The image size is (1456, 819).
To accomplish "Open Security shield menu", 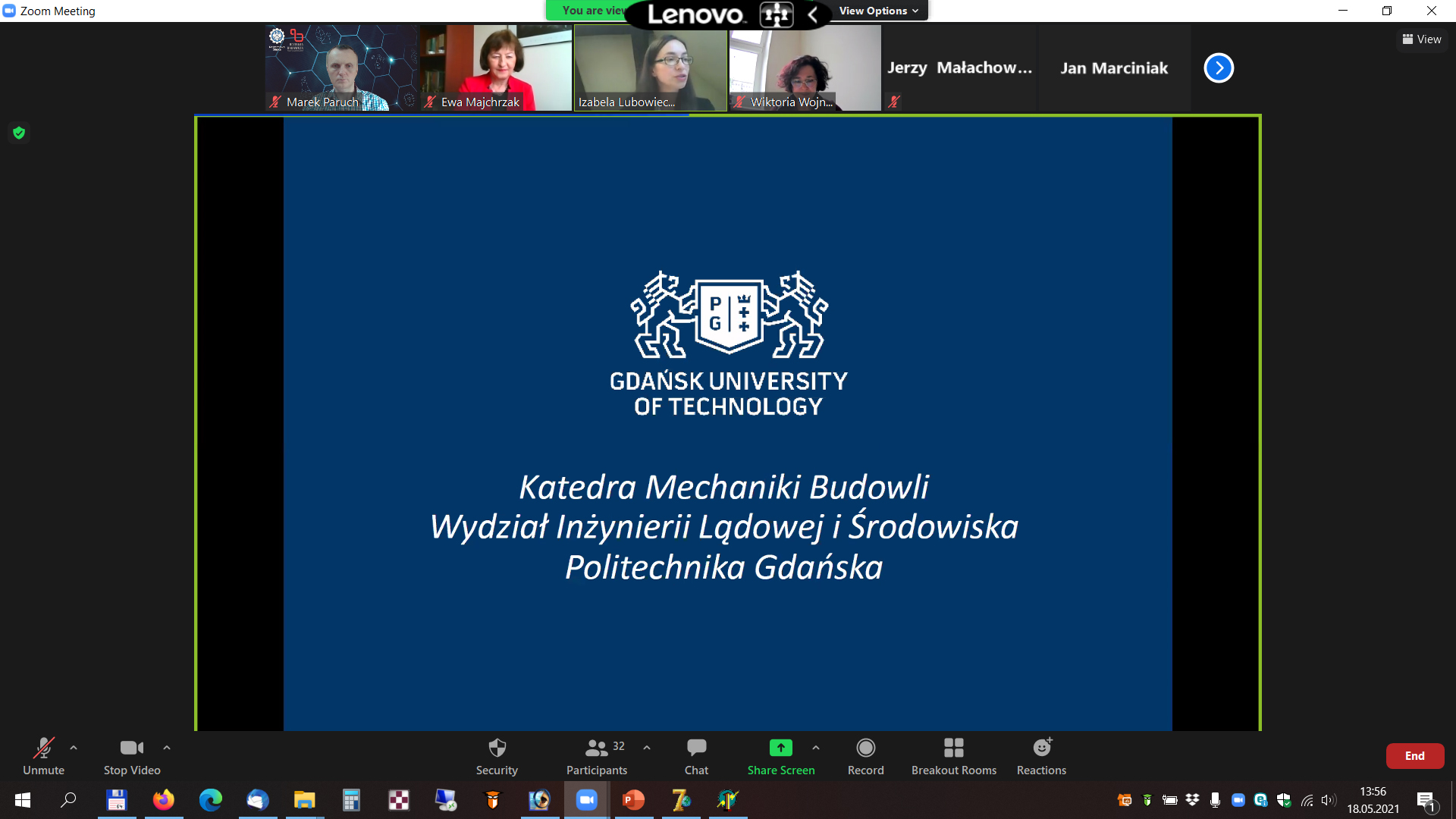I will [497, 756].
